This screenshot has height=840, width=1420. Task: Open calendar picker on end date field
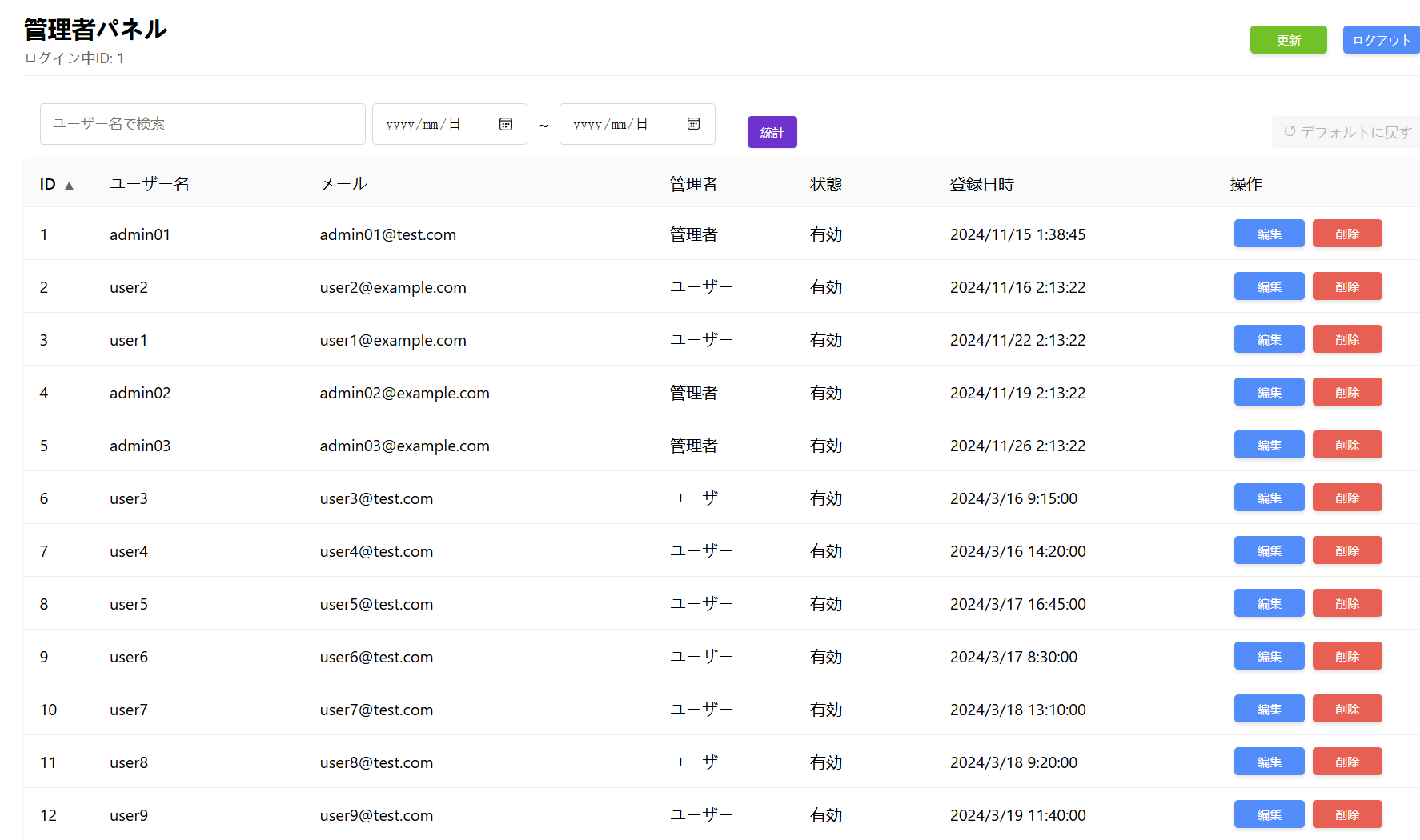pos(693,124)
